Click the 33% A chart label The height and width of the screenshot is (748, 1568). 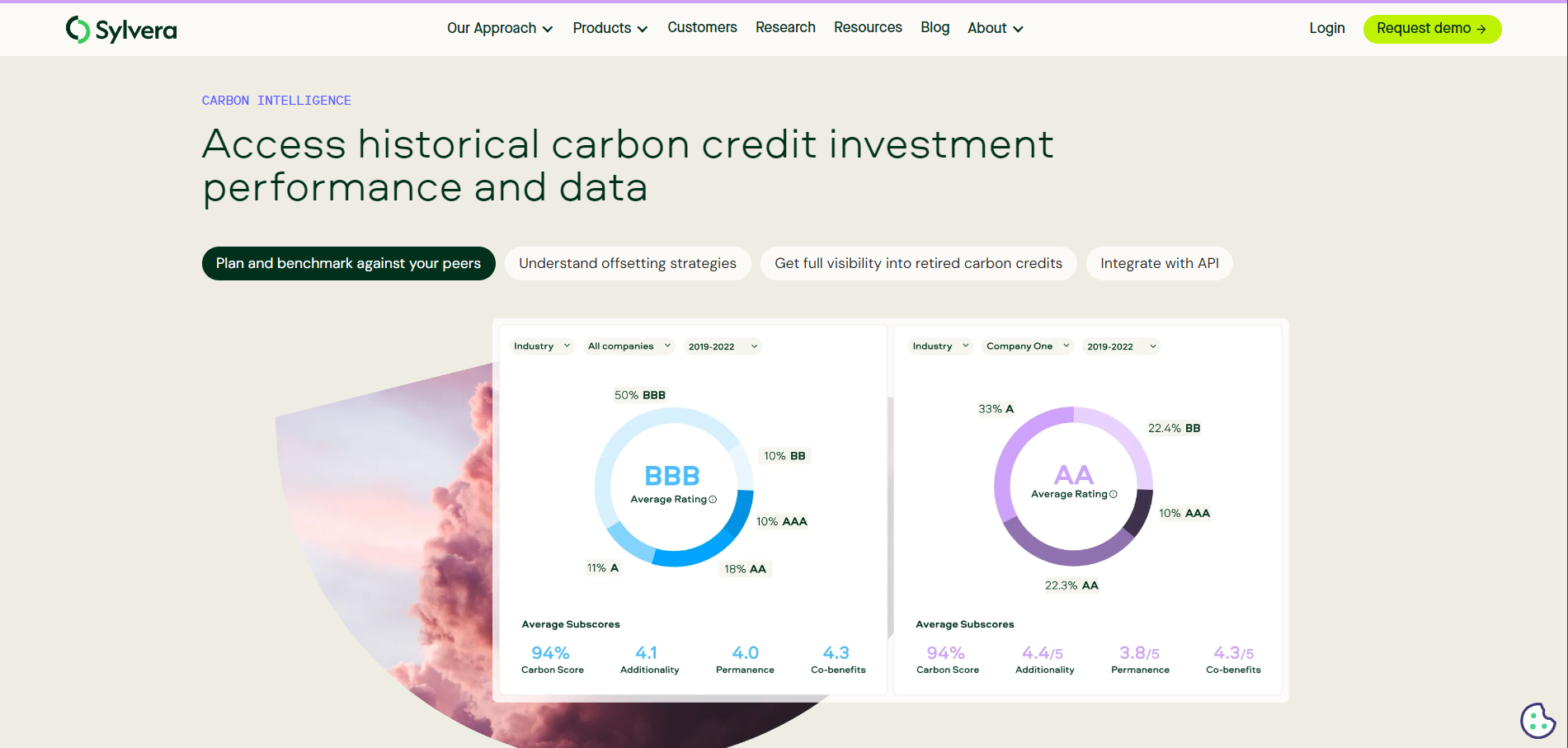coord(996,409)
